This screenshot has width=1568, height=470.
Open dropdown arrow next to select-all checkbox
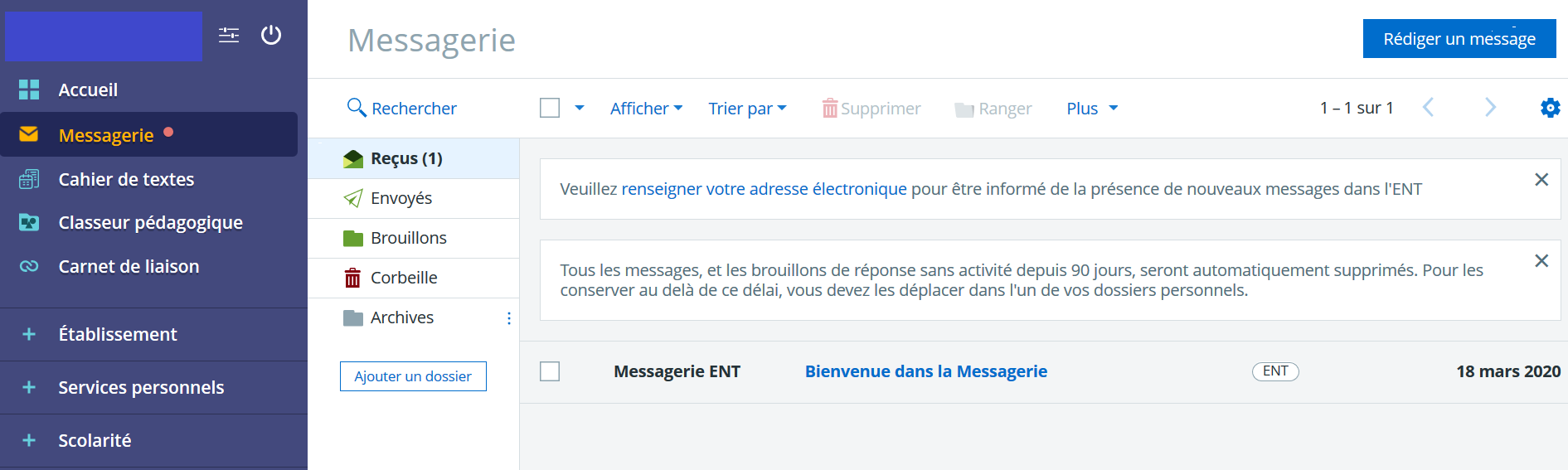(580, 108)
